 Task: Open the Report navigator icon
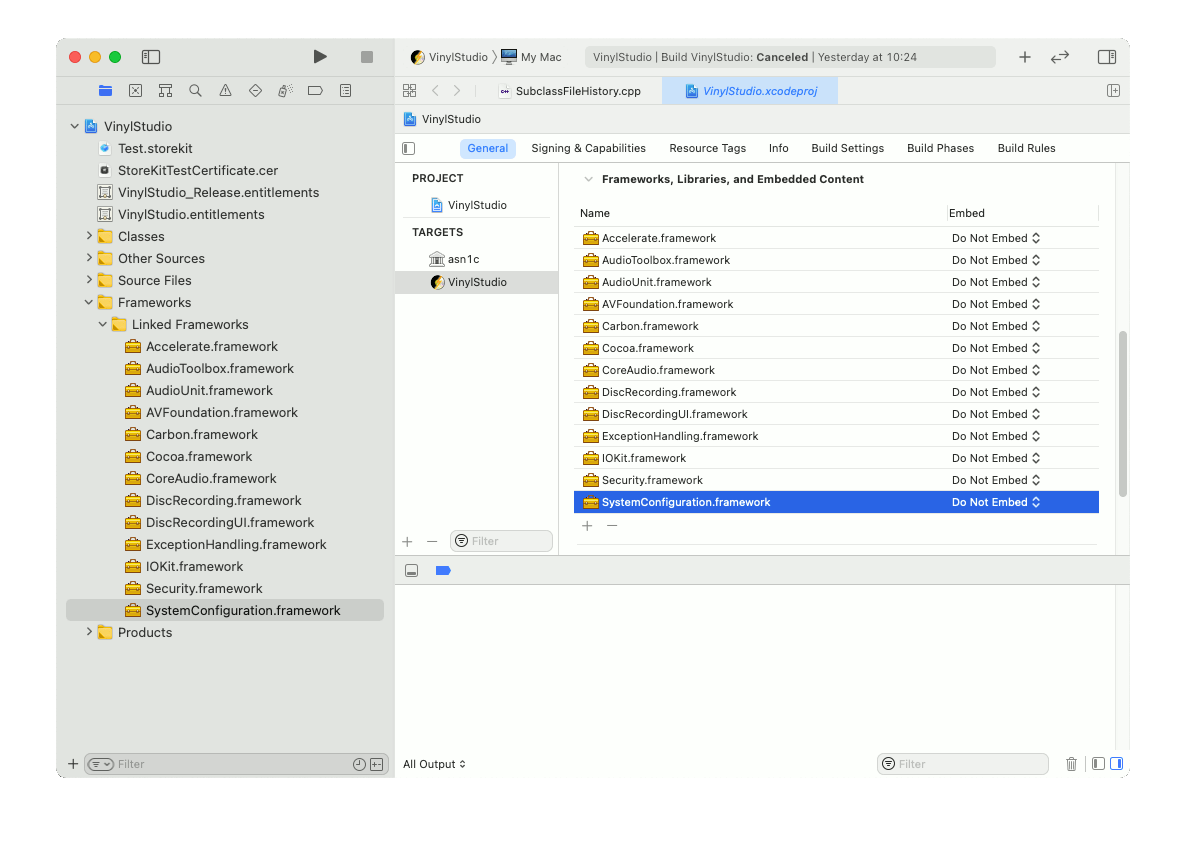[346, 91]
